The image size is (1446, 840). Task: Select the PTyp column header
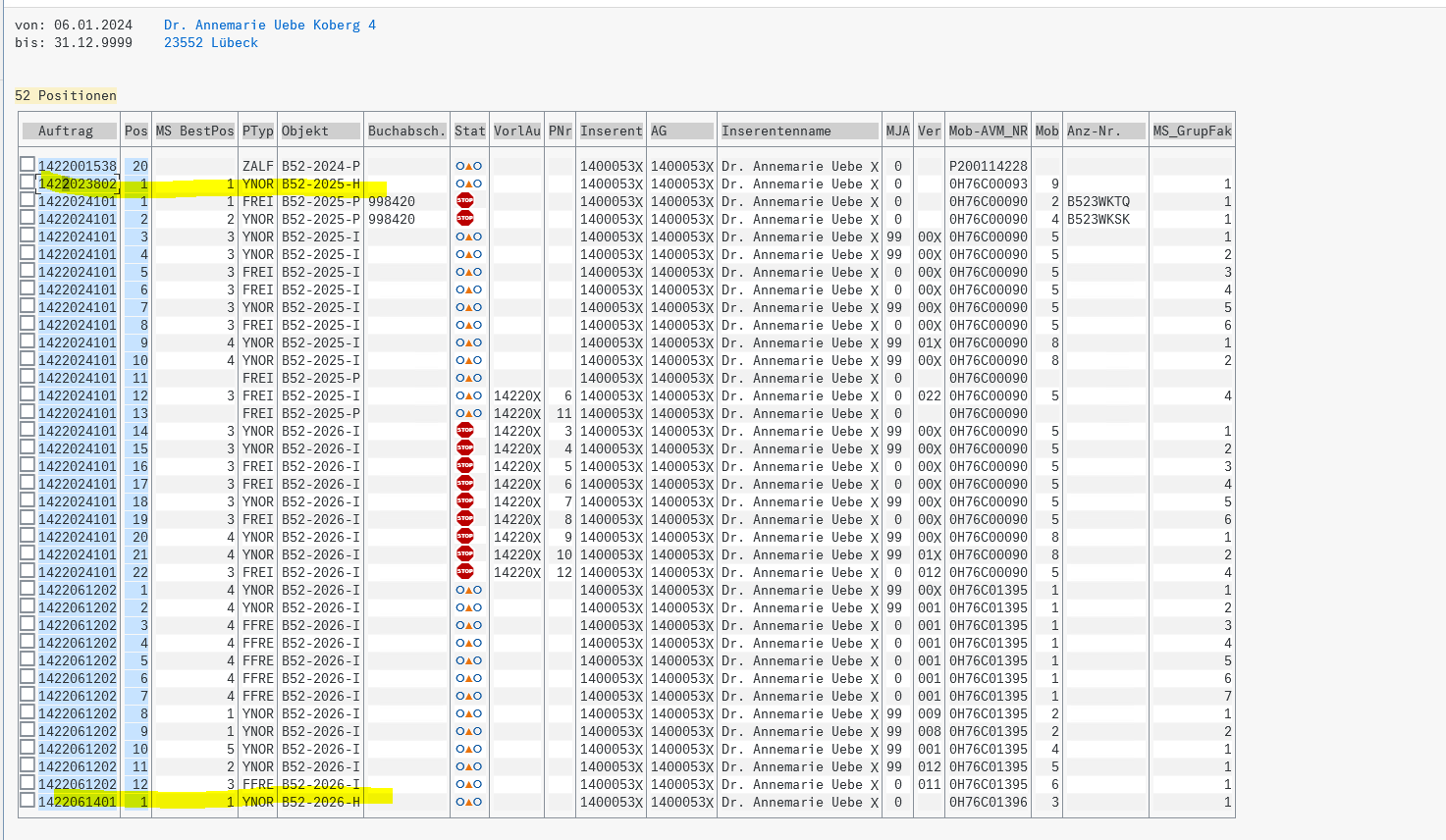point(258,131)
